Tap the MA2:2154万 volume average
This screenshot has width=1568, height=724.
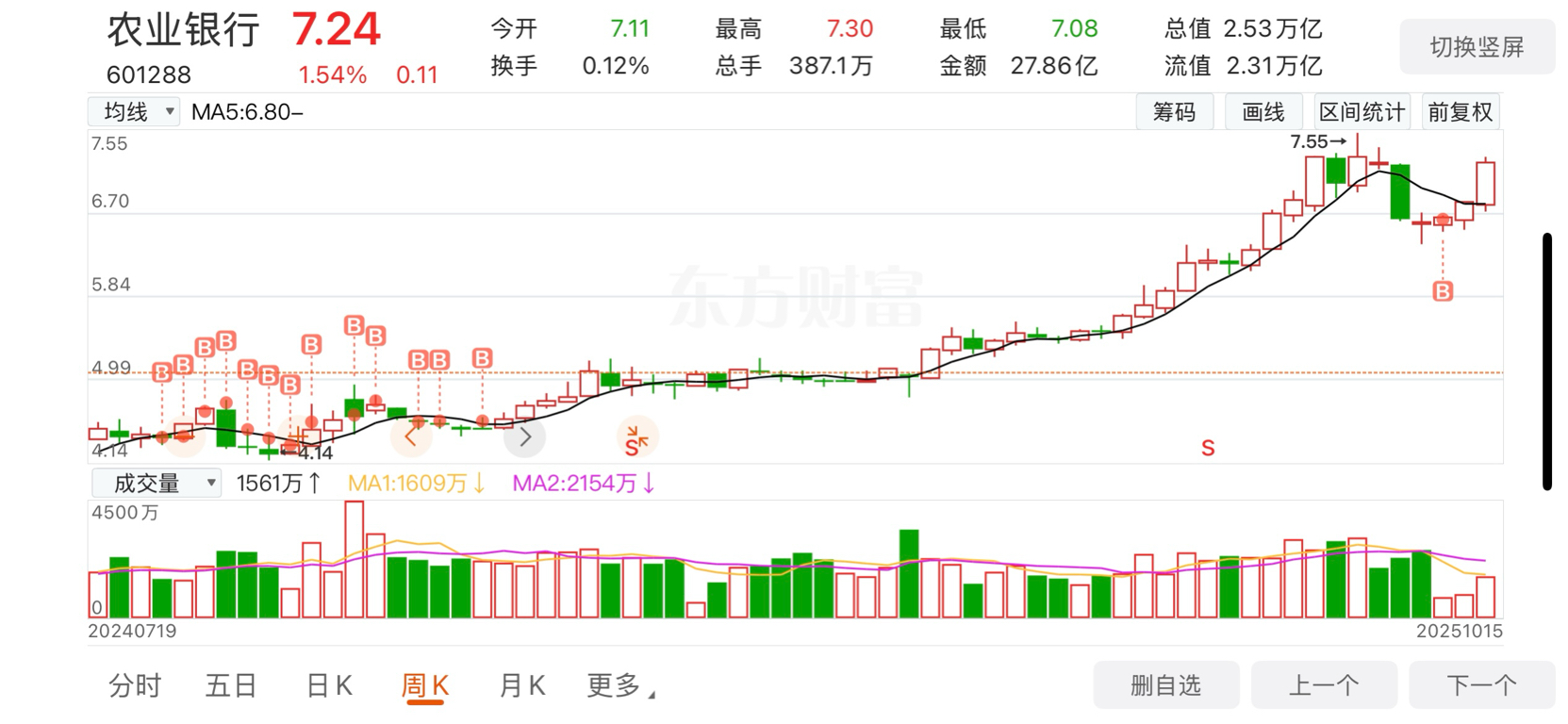click(583, 484)
